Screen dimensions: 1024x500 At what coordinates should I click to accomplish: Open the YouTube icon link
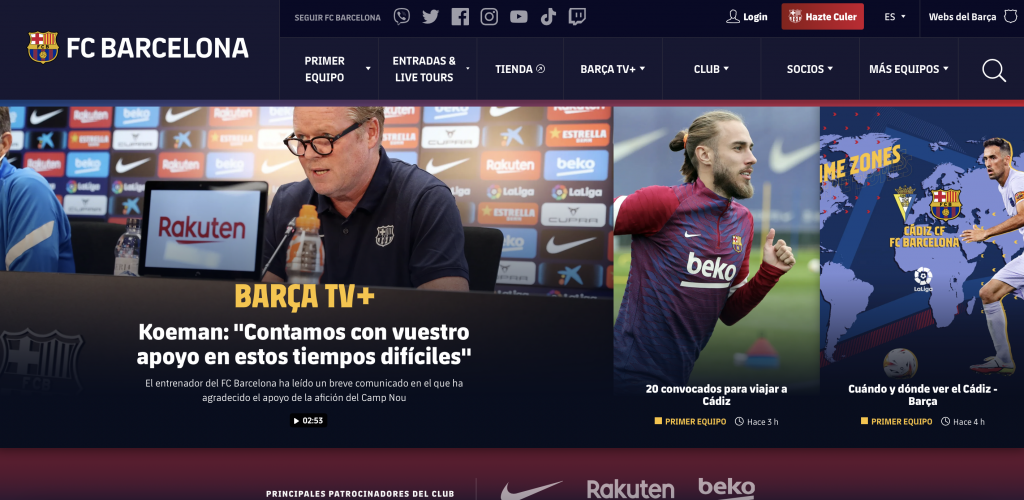[x=519, y=16]
